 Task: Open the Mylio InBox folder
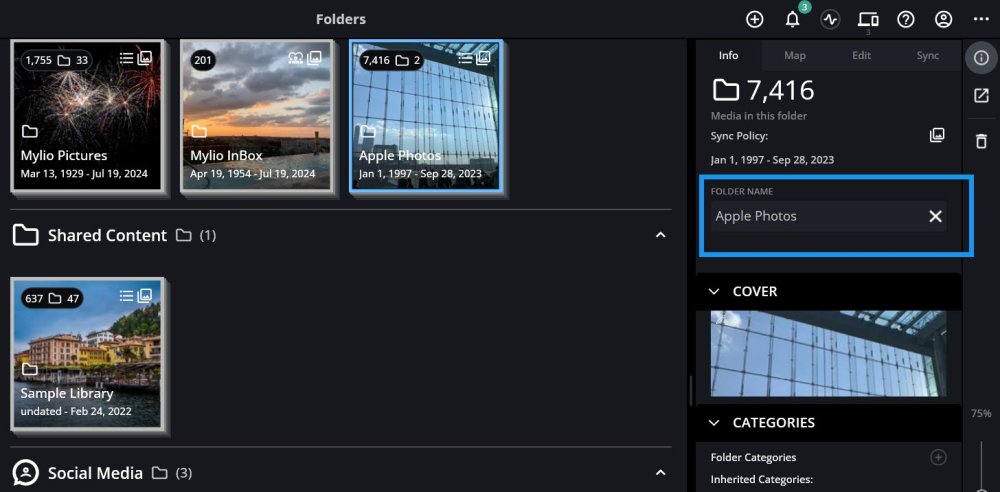click(256, 115)
